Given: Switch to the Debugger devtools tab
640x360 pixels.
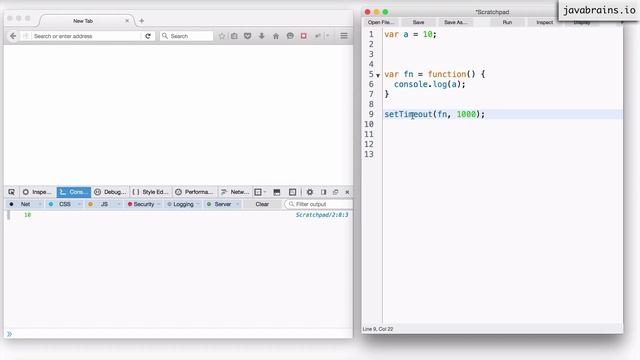Looking at the screenshot, I should point(110,192).
